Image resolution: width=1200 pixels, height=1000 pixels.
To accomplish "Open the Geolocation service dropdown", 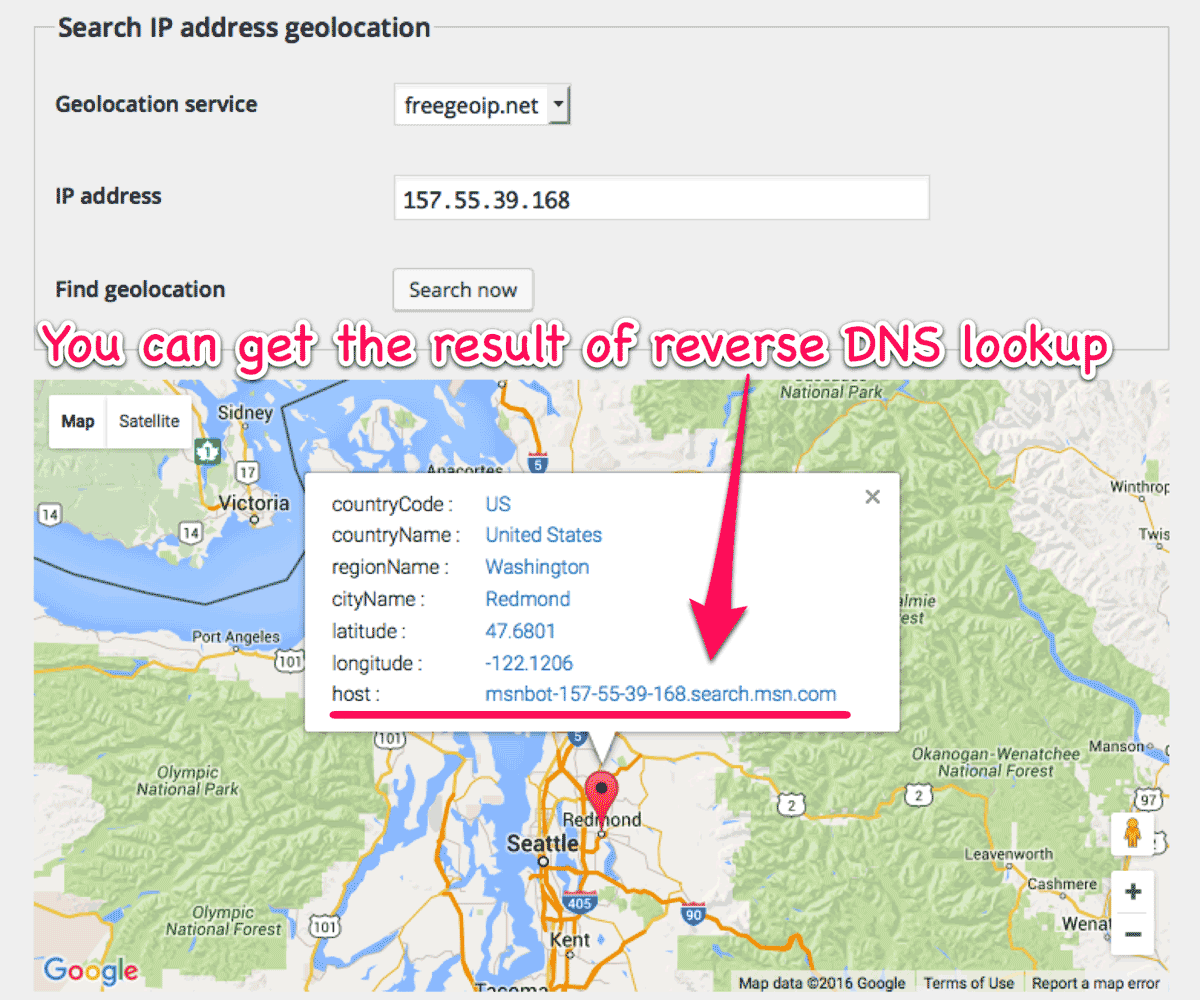I will coord(482,104).
